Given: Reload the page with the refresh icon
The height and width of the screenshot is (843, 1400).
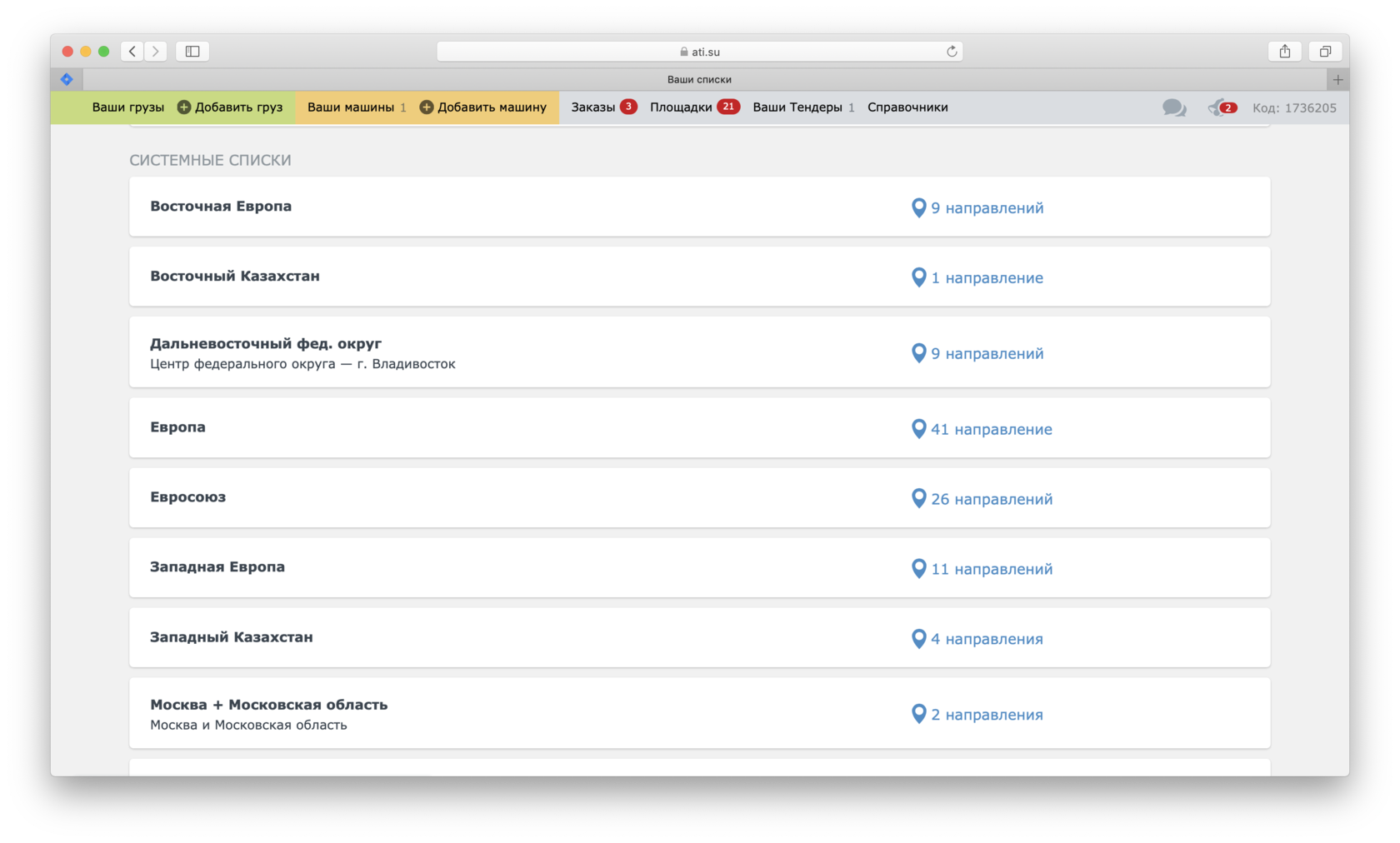Looking at the screenshot, I should (x=952, y=52).
